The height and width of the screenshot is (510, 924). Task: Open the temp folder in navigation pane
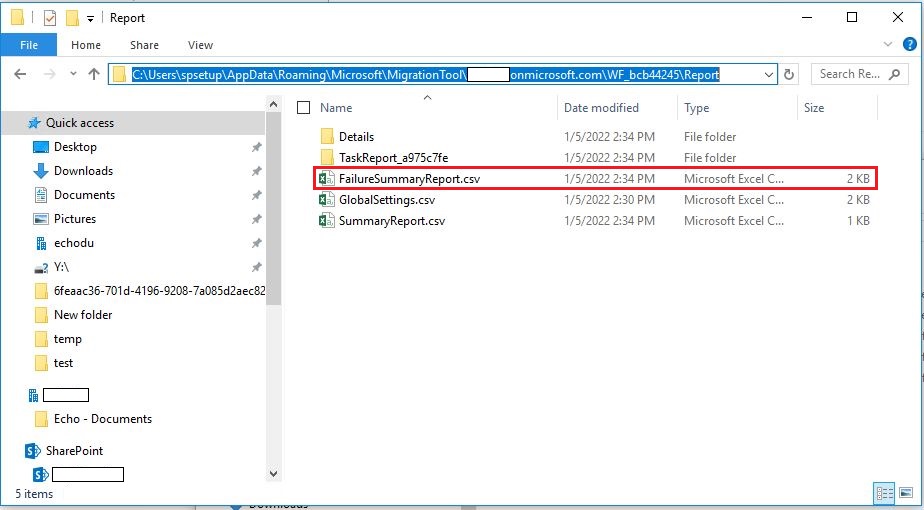point(68,339)
